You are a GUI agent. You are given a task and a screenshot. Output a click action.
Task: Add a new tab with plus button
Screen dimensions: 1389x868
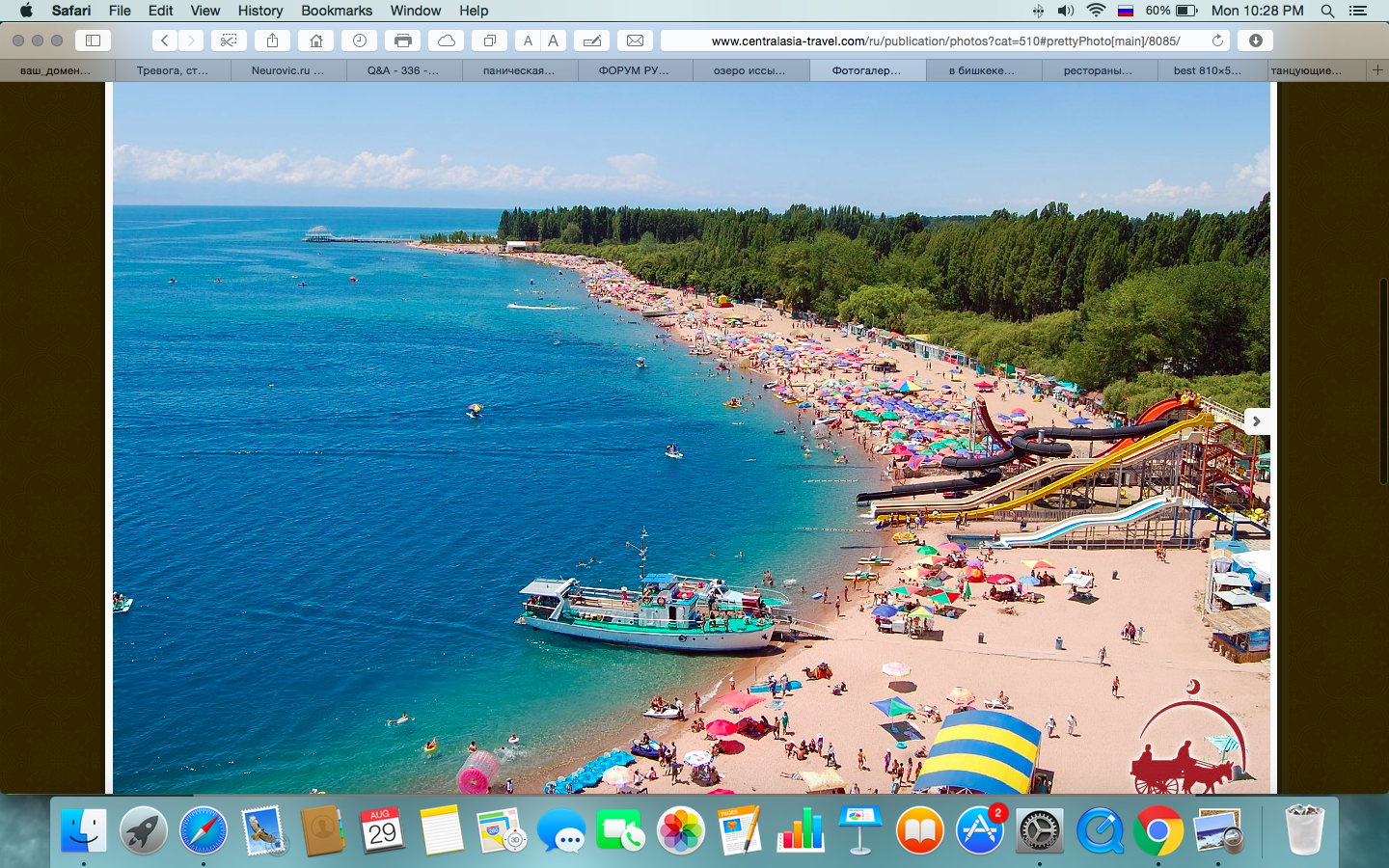pyautogui.click(x=1377, y=70)
